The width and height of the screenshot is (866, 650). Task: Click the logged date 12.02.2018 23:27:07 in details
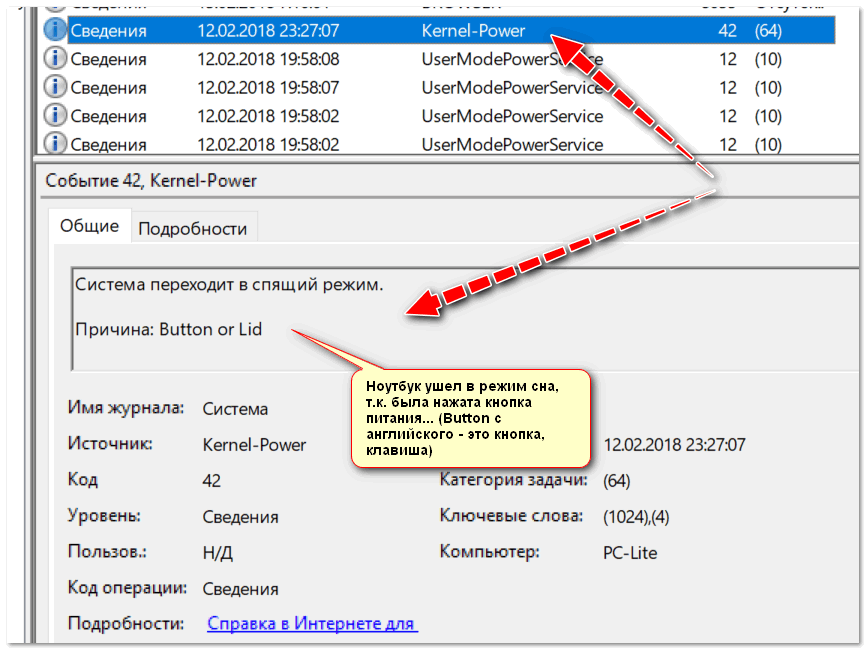[674, 445]
